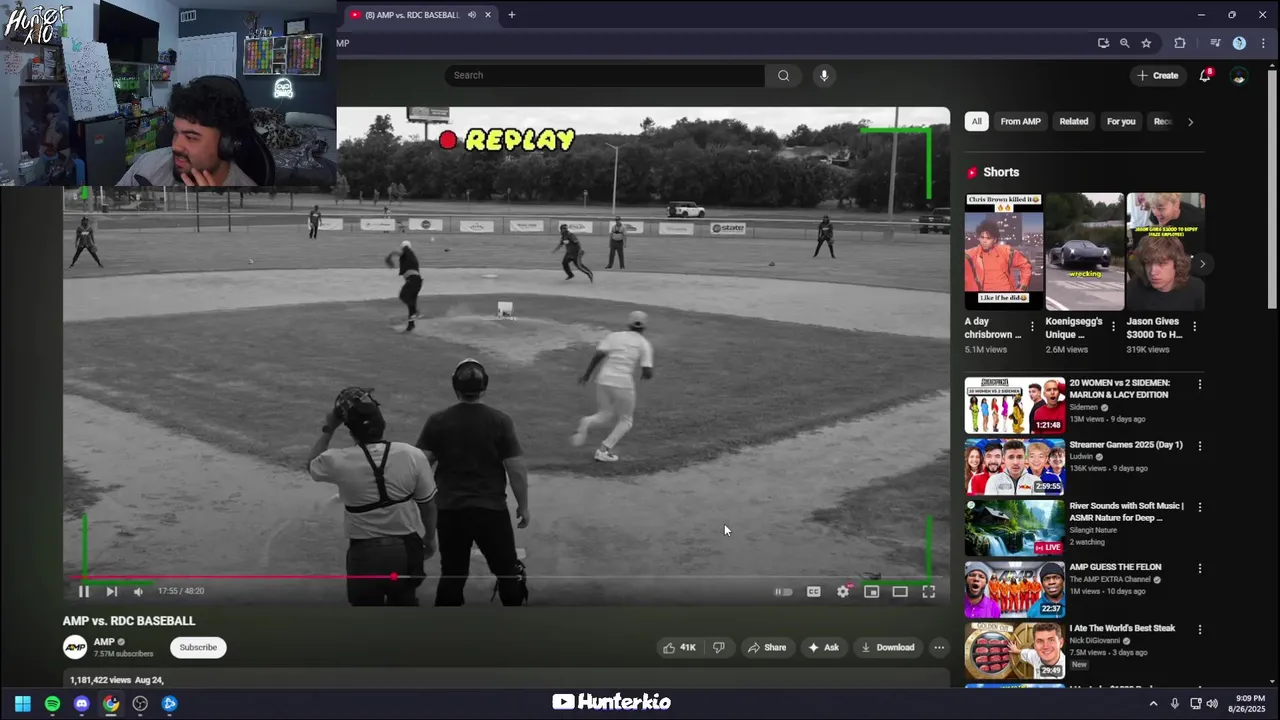The image size is (1280, 720).
Task: Open the AMP channel name link
Action: [x=104, y=642]
